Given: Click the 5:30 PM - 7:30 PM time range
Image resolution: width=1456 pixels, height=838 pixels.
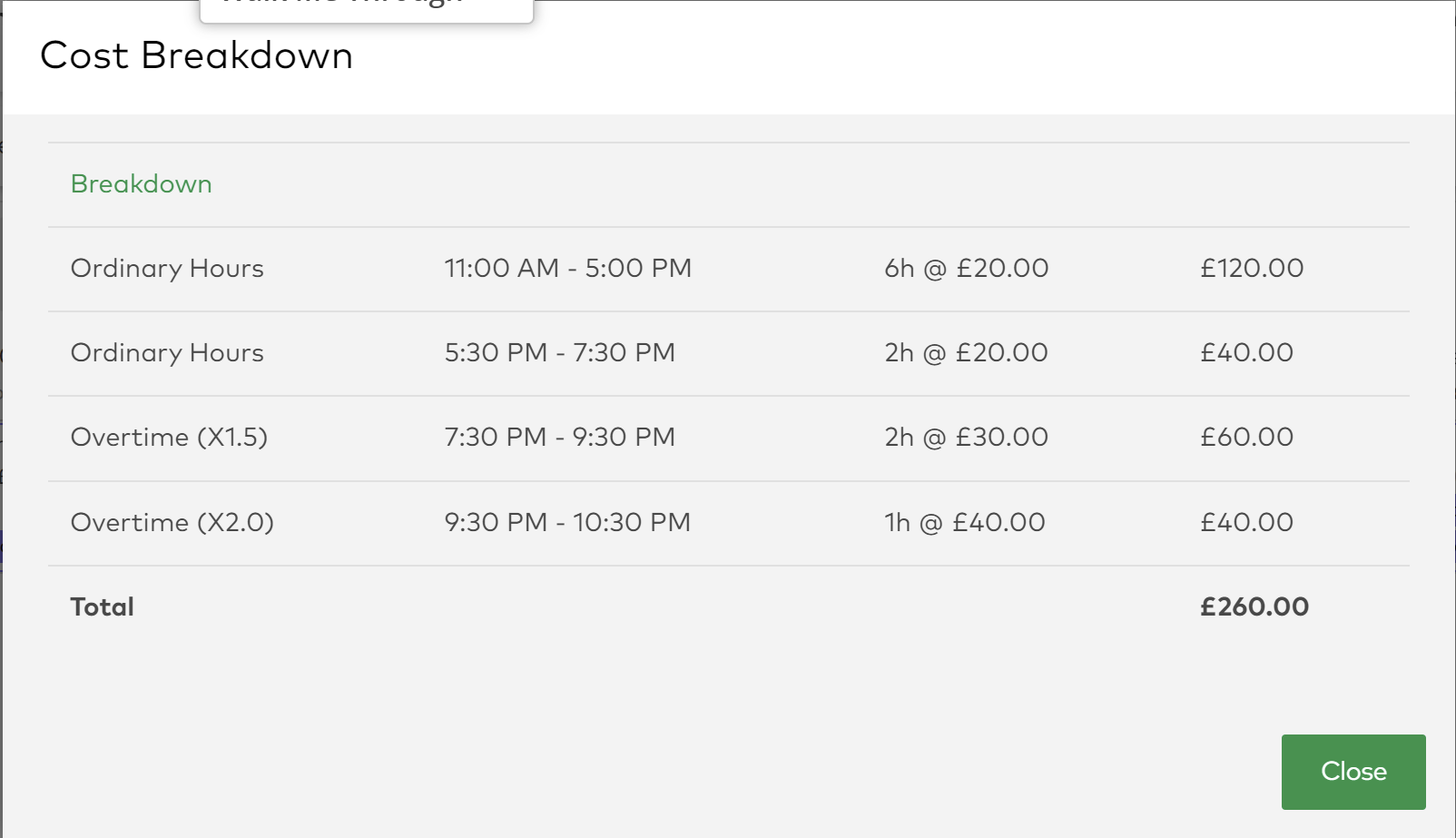Looking at the screenshot, I should (559, 352).
